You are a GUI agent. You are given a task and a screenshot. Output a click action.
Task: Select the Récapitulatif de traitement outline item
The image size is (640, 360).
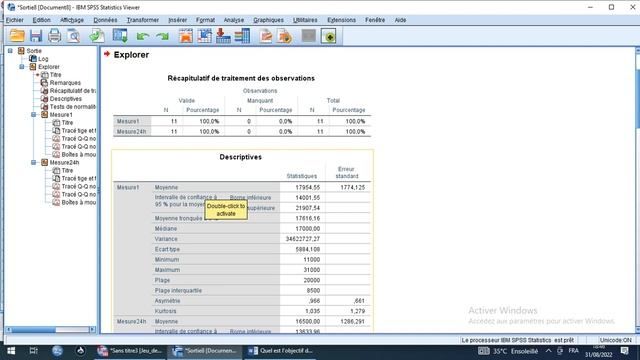tap(73, 91)
